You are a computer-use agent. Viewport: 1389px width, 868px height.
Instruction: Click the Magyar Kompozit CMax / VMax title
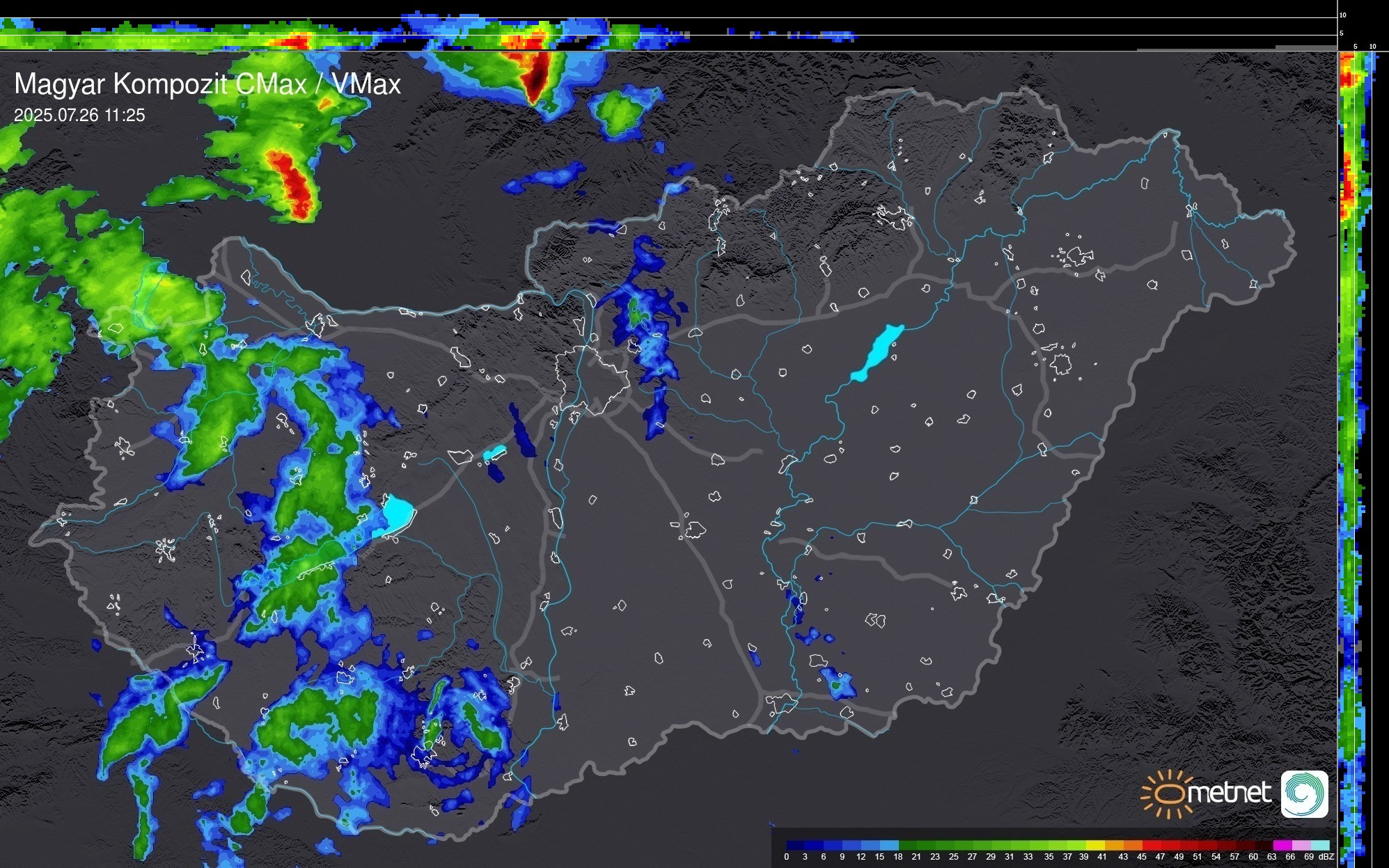pyautogui.click(x=207, y=84)
